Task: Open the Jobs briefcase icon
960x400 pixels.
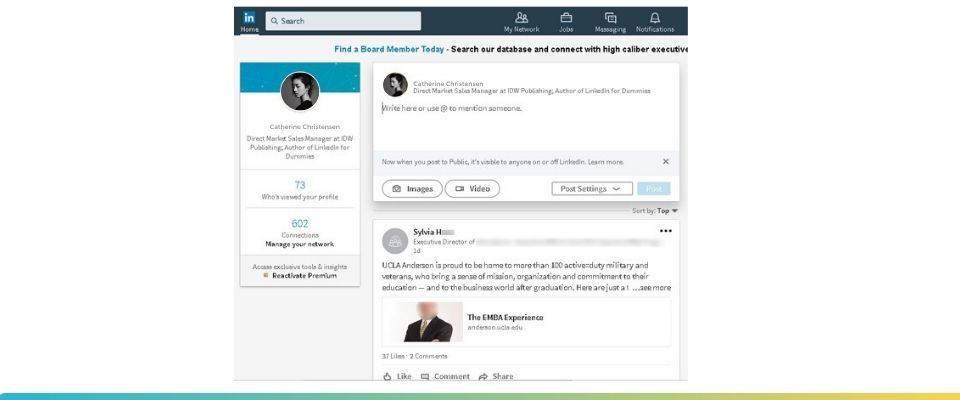Action: coord(566,18)
